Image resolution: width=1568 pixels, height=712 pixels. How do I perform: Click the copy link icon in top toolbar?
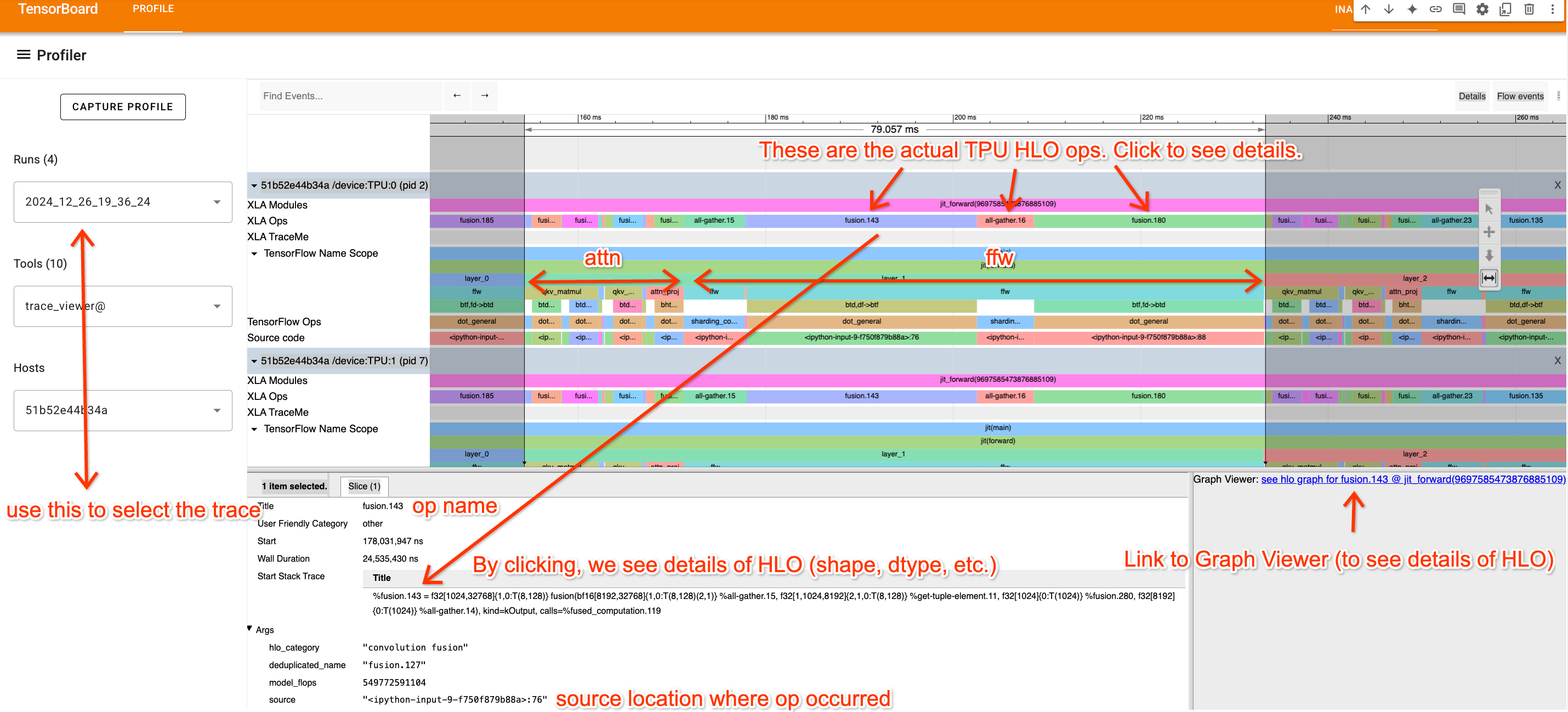(x=1435, y=9)
